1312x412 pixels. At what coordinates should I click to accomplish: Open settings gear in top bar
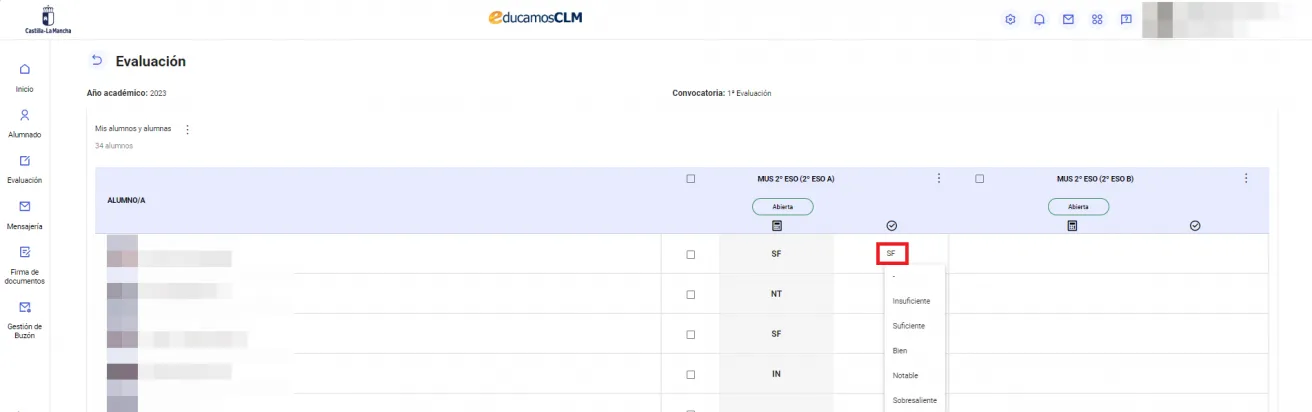(x=1011, y=19)
